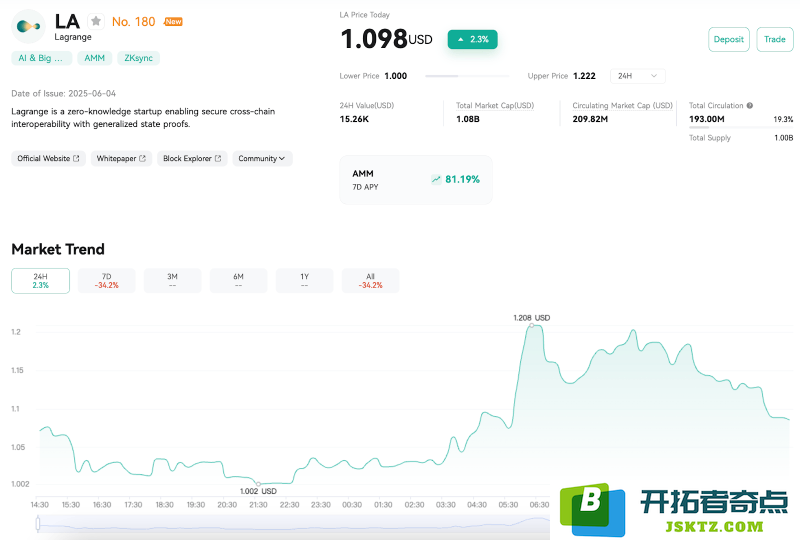Click the AMM trend arrow icon
The width and height of the screenshot is (800, 540).
click(436, 179)
